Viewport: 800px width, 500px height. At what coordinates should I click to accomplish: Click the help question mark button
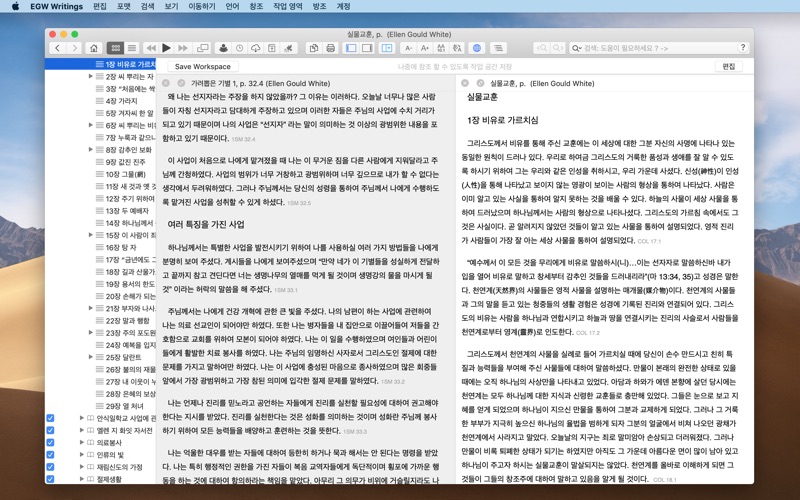tap(743, 47)
